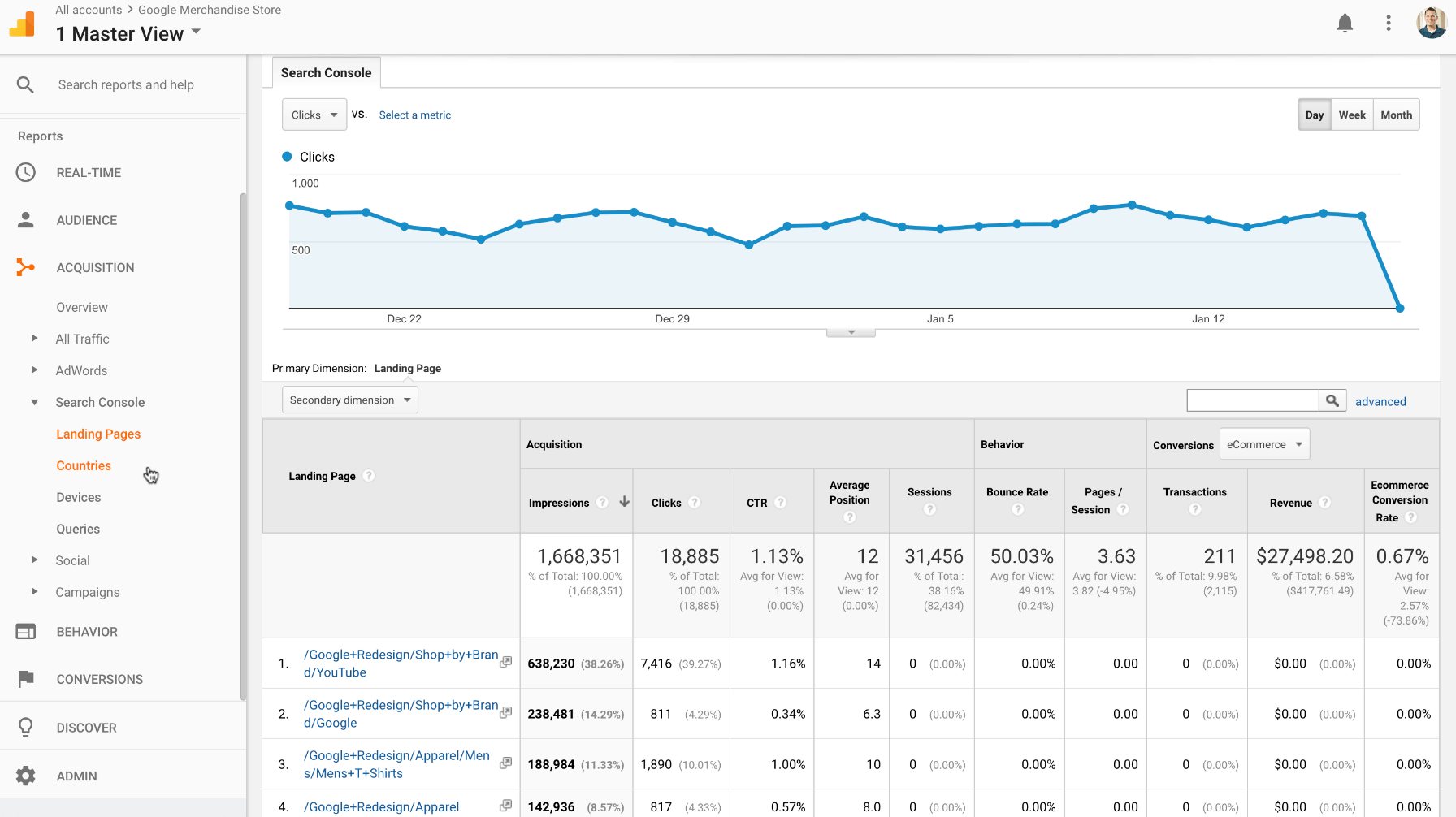Open the Apparel landing page external icon
This screenshot has height=817, width=1456.
coord(505,806)
